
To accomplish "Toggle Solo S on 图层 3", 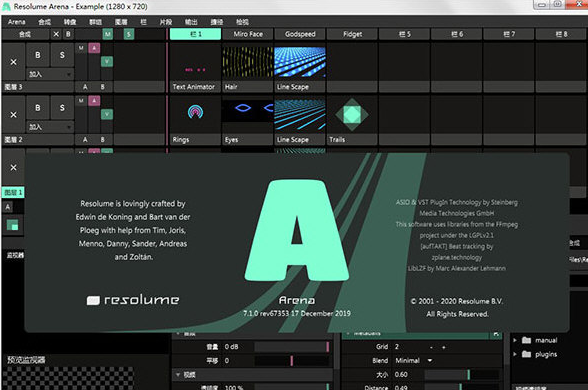I will [x=62, y=55].
